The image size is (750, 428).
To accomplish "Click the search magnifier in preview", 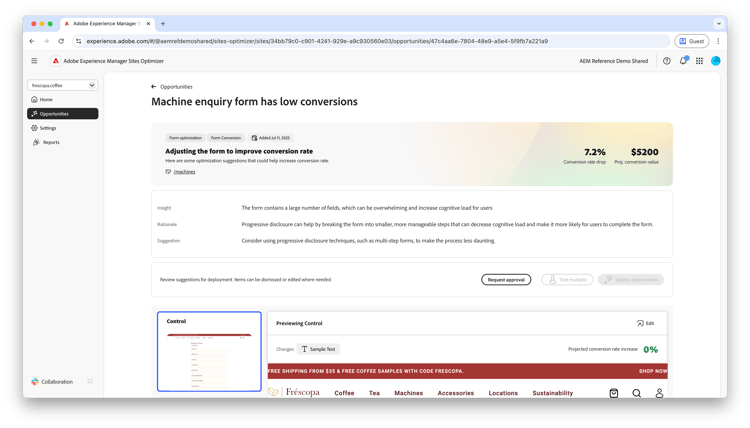I will point(637,393).
